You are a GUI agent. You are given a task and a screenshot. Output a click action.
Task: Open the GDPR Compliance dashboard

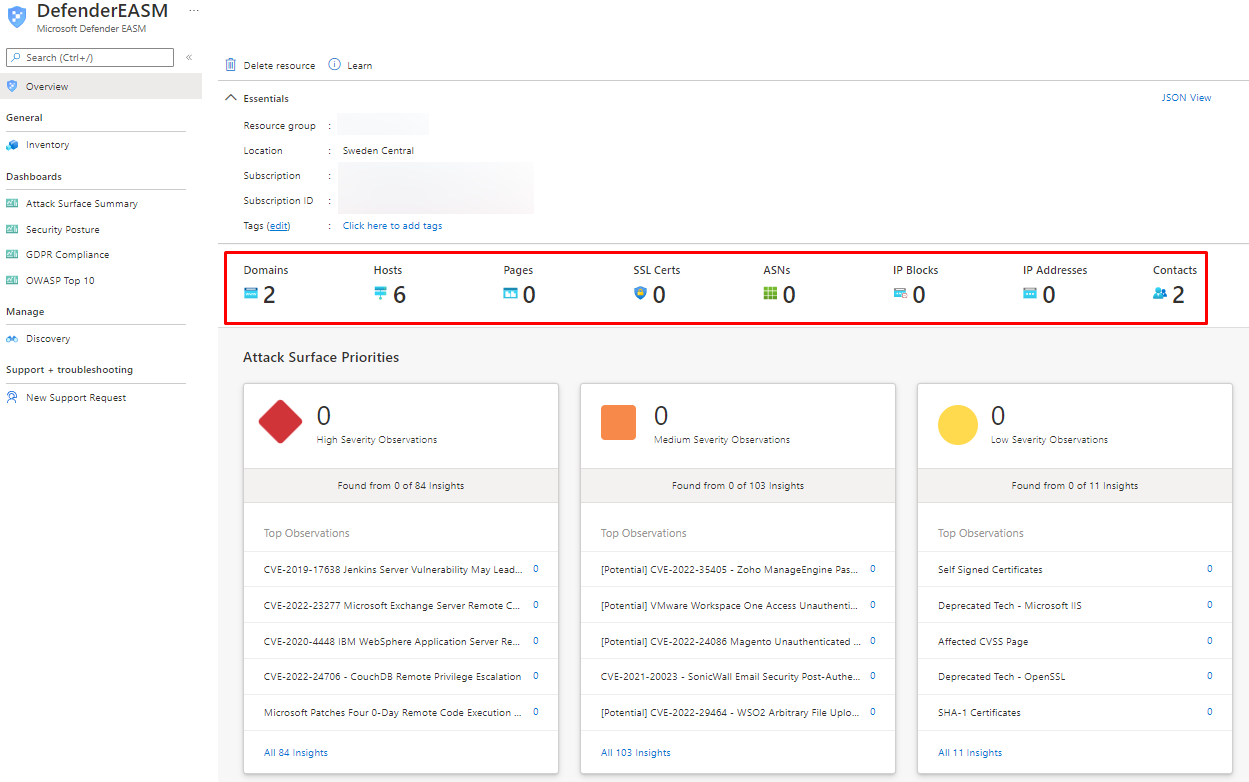click(x=67, y=255)
